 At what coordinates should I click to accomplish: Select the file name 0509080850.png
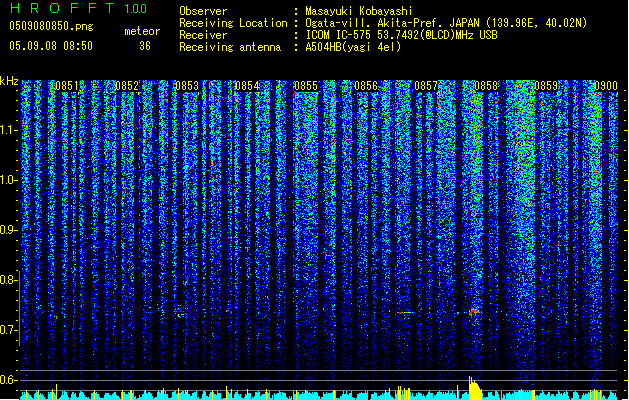pyautogui.click(x=51, y=26)
